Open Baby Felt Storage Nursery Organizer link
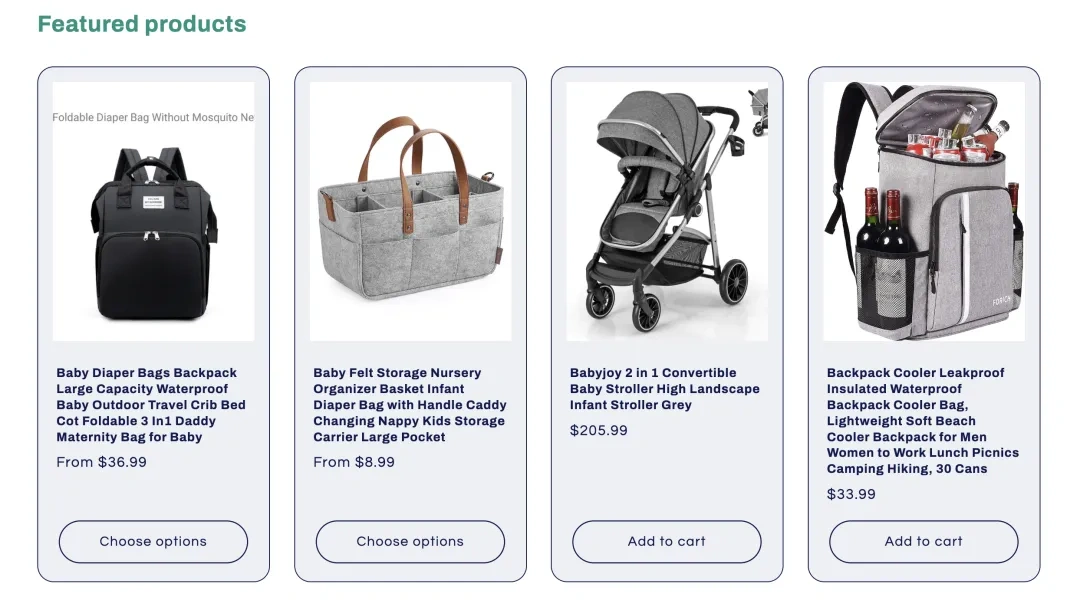This screenshot has width=1080, height=610. (x=409, y=405)
